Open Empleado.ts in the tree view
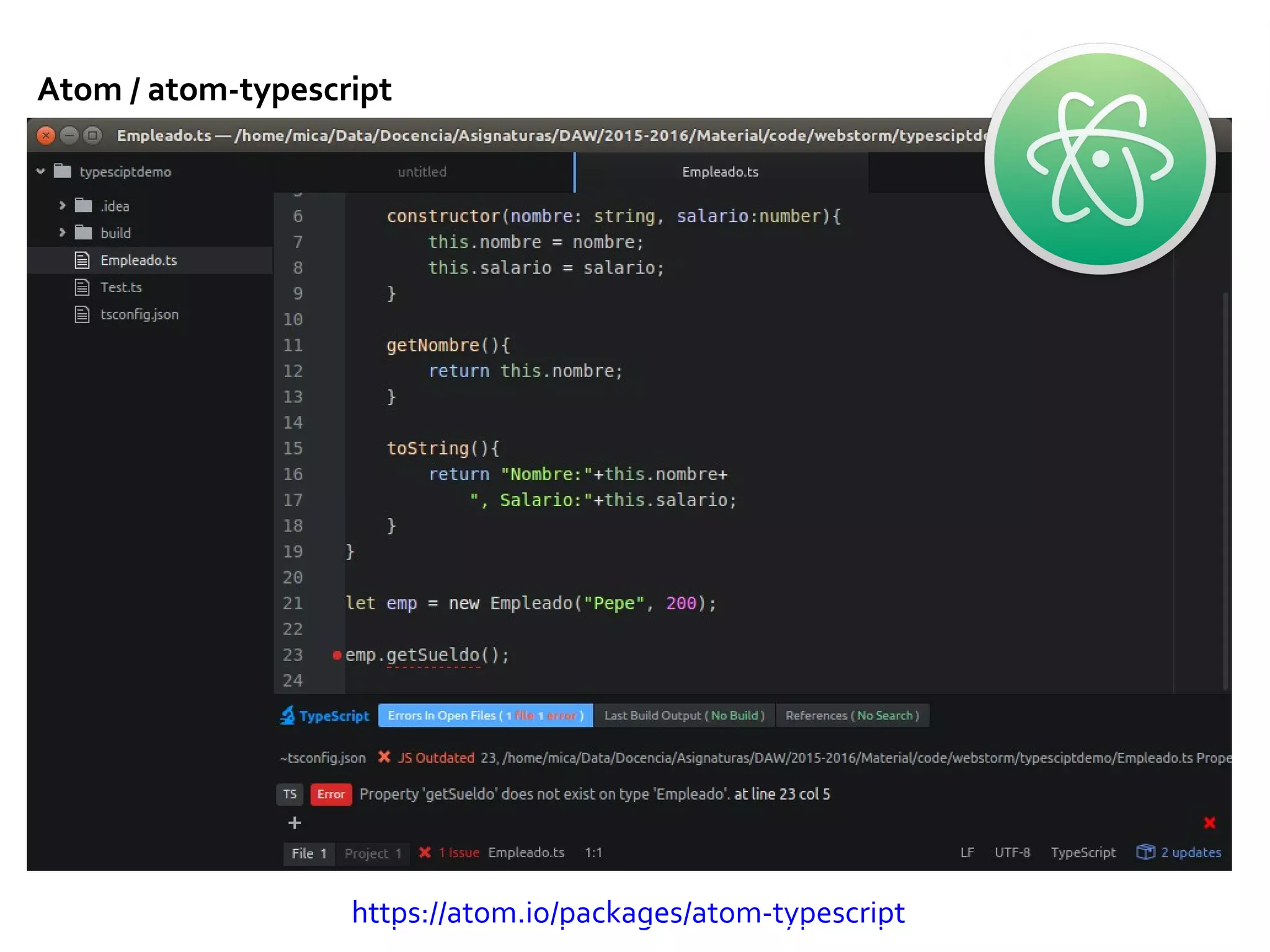The image size is (1270, 952). point(138,260)
